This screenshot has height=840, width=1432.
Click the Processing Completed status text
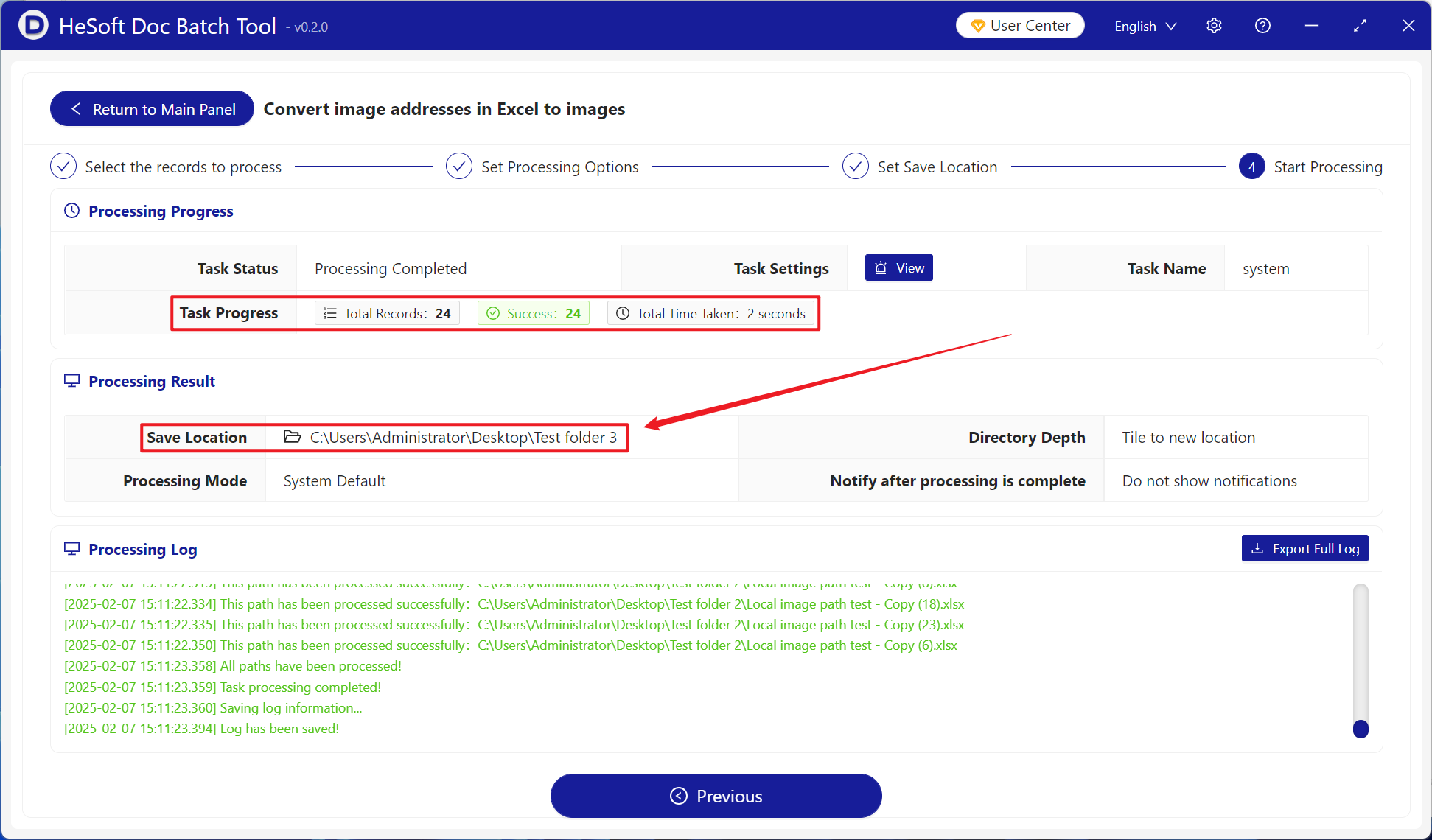[x=391, y=269]
